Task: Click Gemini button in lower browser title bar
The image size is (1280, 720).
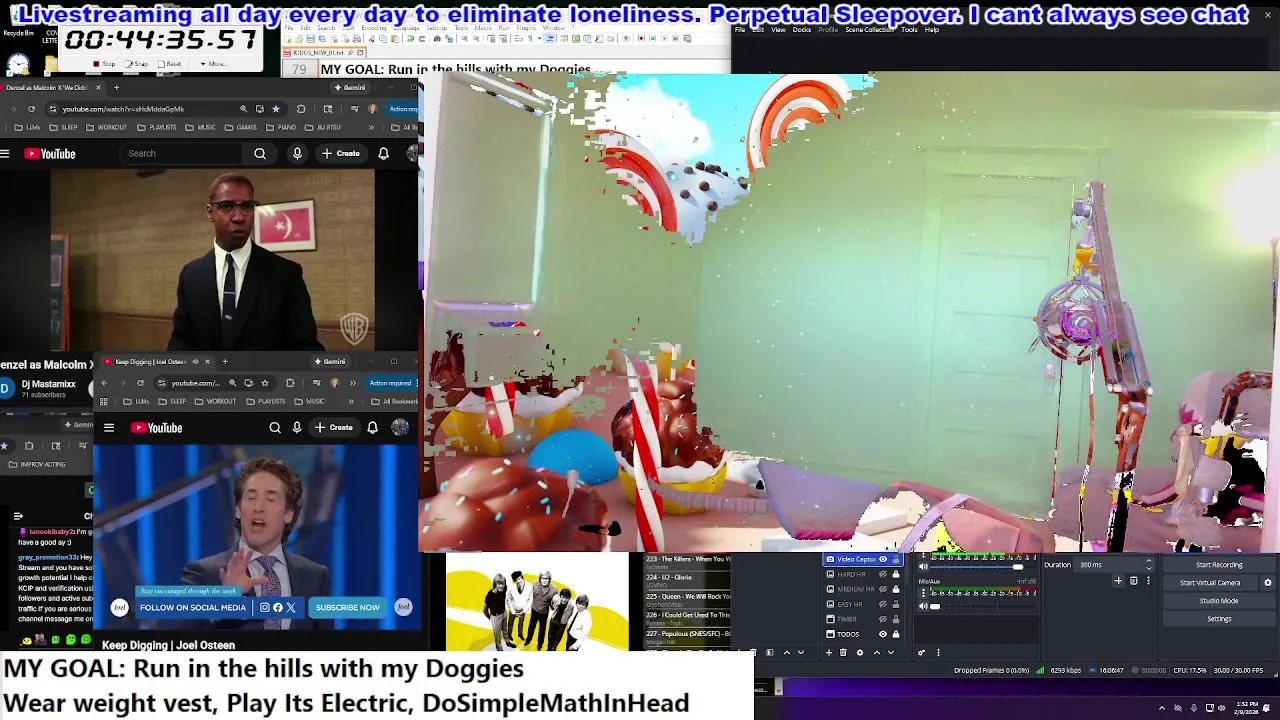Action: [331, 361]
